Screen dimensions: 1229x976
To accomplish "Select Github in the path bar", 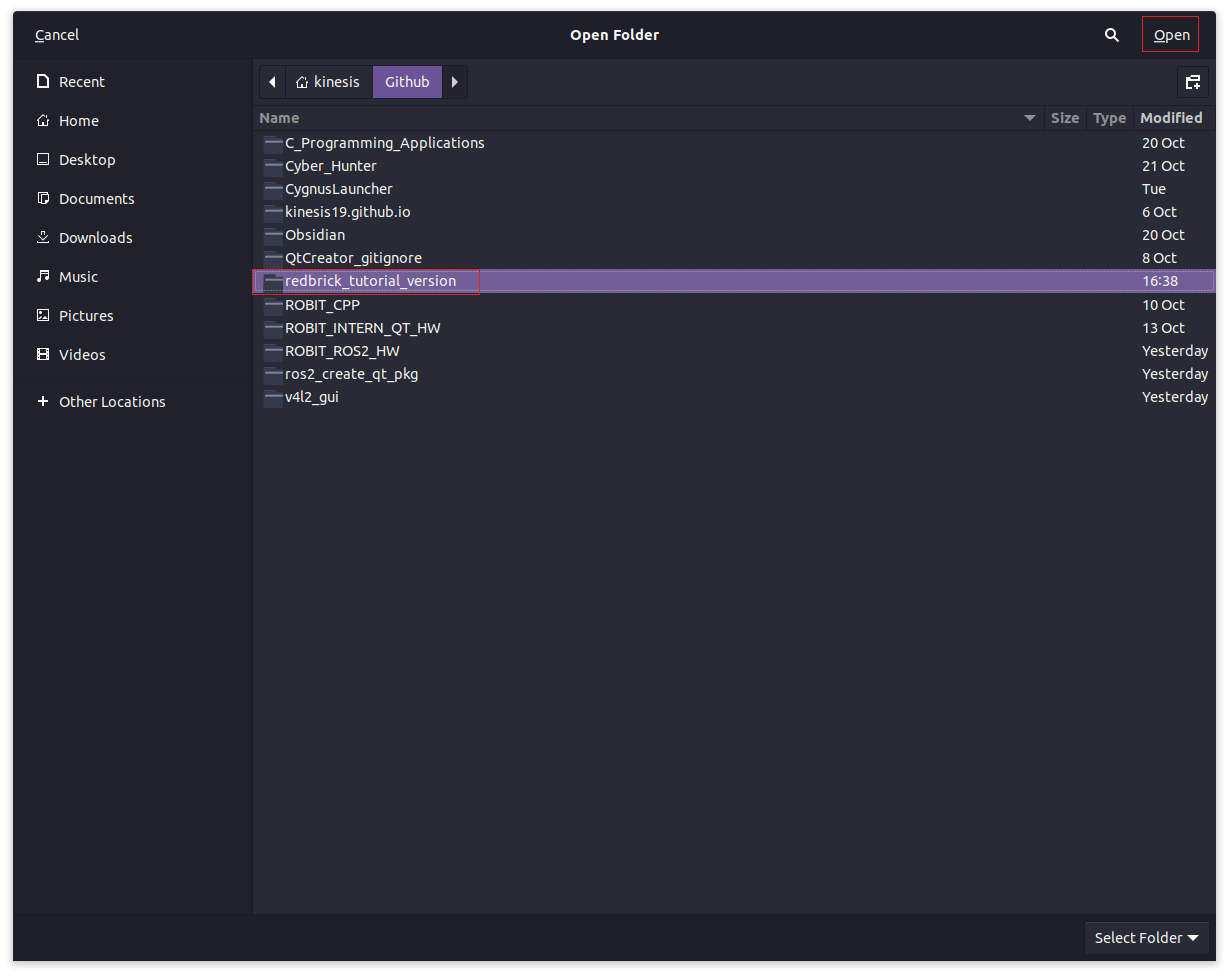I will click(407, 82).
